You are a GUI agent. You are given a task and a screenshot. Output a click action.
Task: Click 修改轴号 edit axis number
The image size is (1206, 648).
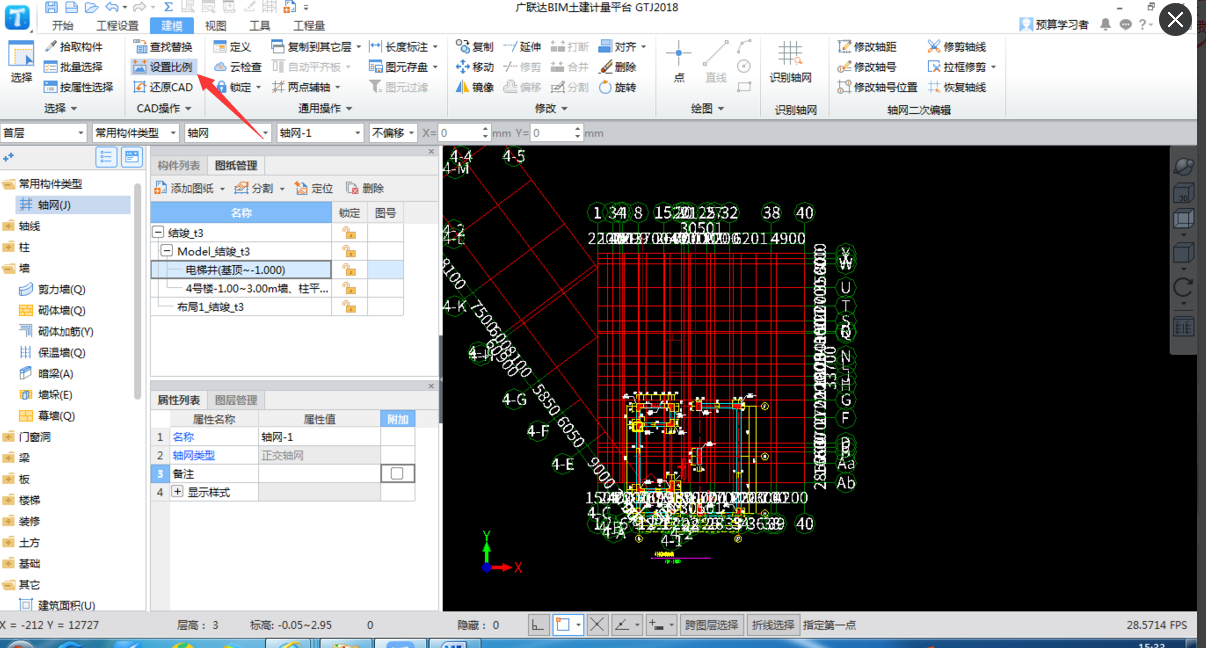867,67
